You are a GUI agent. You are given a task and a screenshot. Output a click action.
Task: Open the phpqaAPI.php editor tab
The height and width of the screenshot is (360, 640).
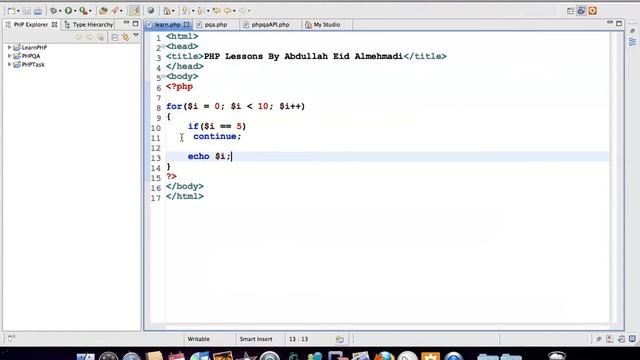(270, 25)
